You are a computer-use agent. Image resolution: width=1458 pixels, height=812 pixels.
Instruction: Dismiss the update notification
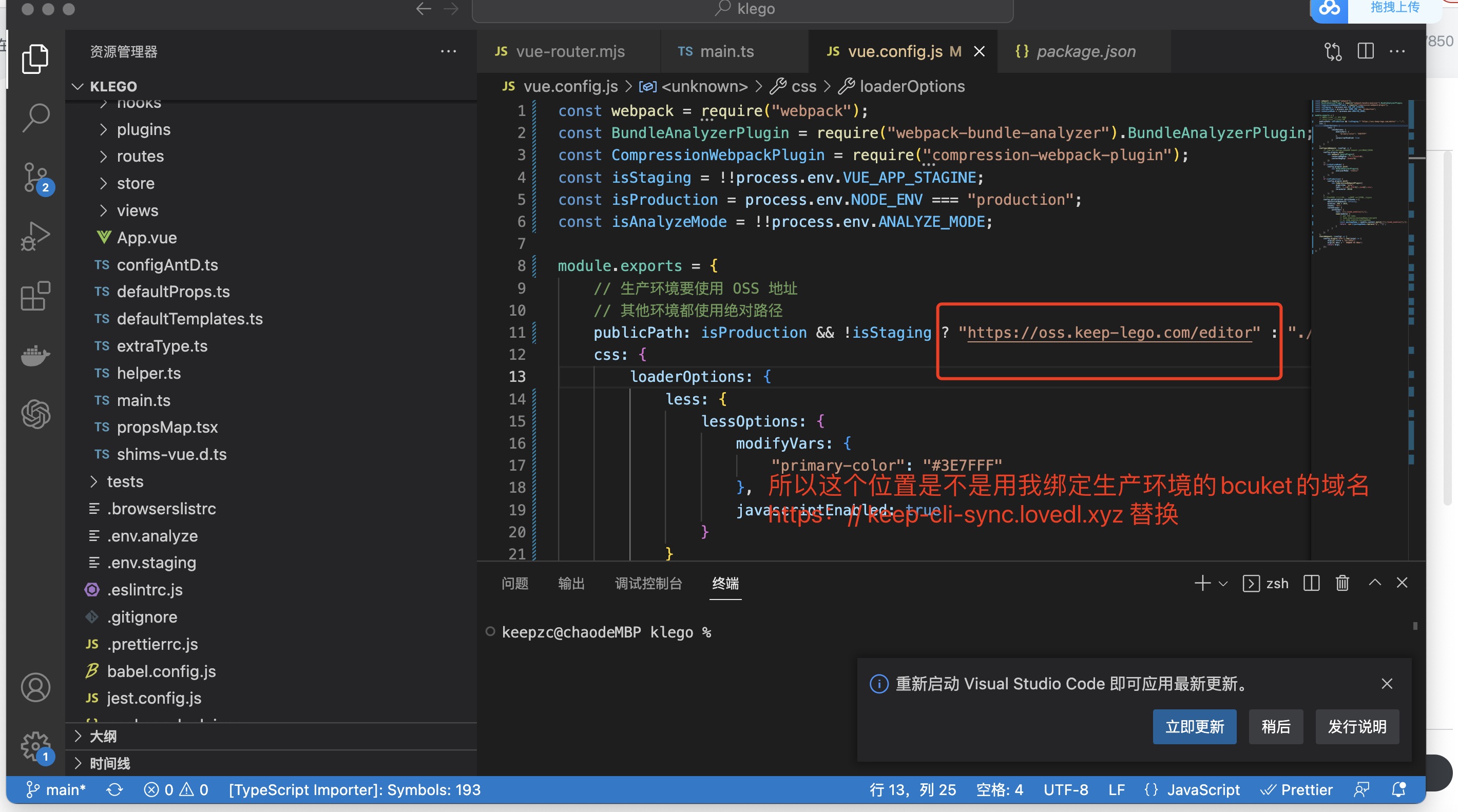click(x=1387, y=684)
